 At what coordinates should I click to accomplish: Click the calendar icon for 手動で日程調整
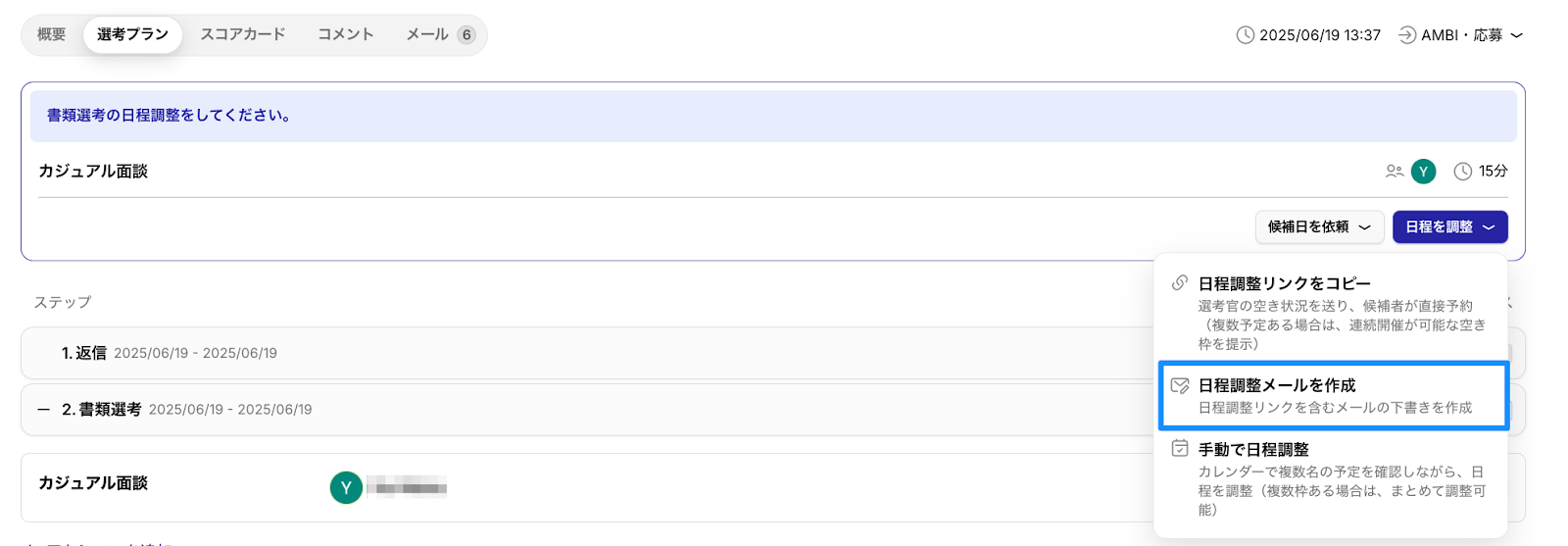1180,449
